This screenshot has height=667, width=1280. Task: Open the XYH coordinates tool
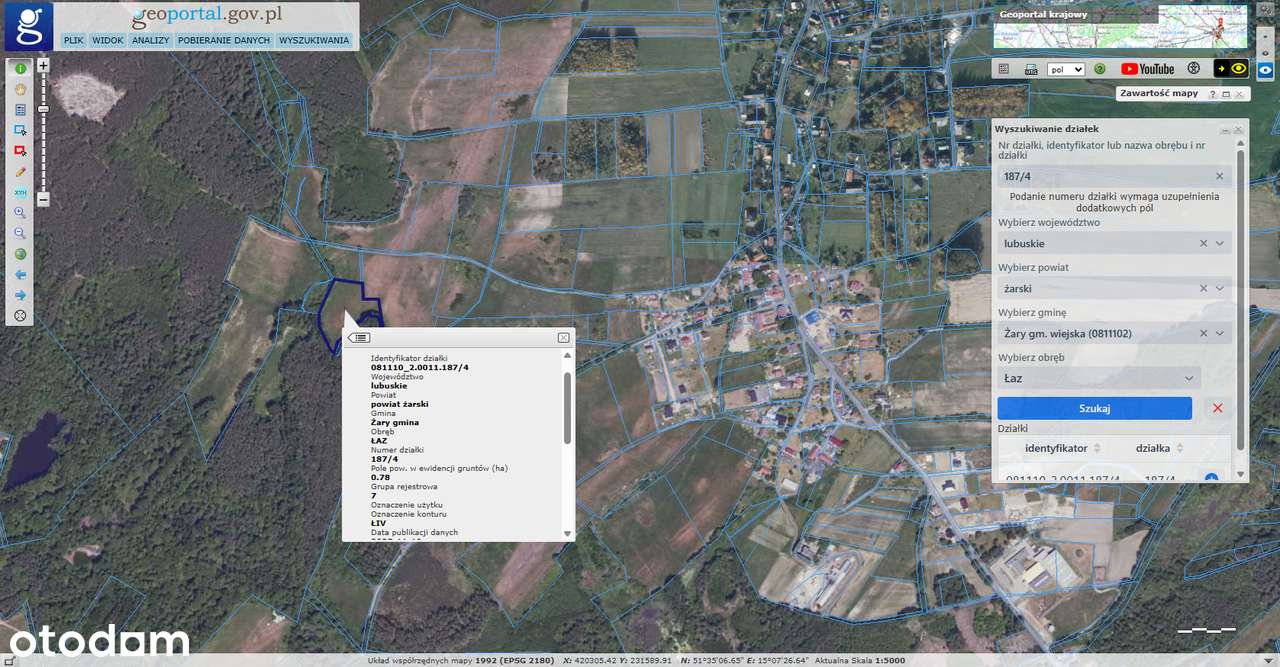[x=20, y=192]
